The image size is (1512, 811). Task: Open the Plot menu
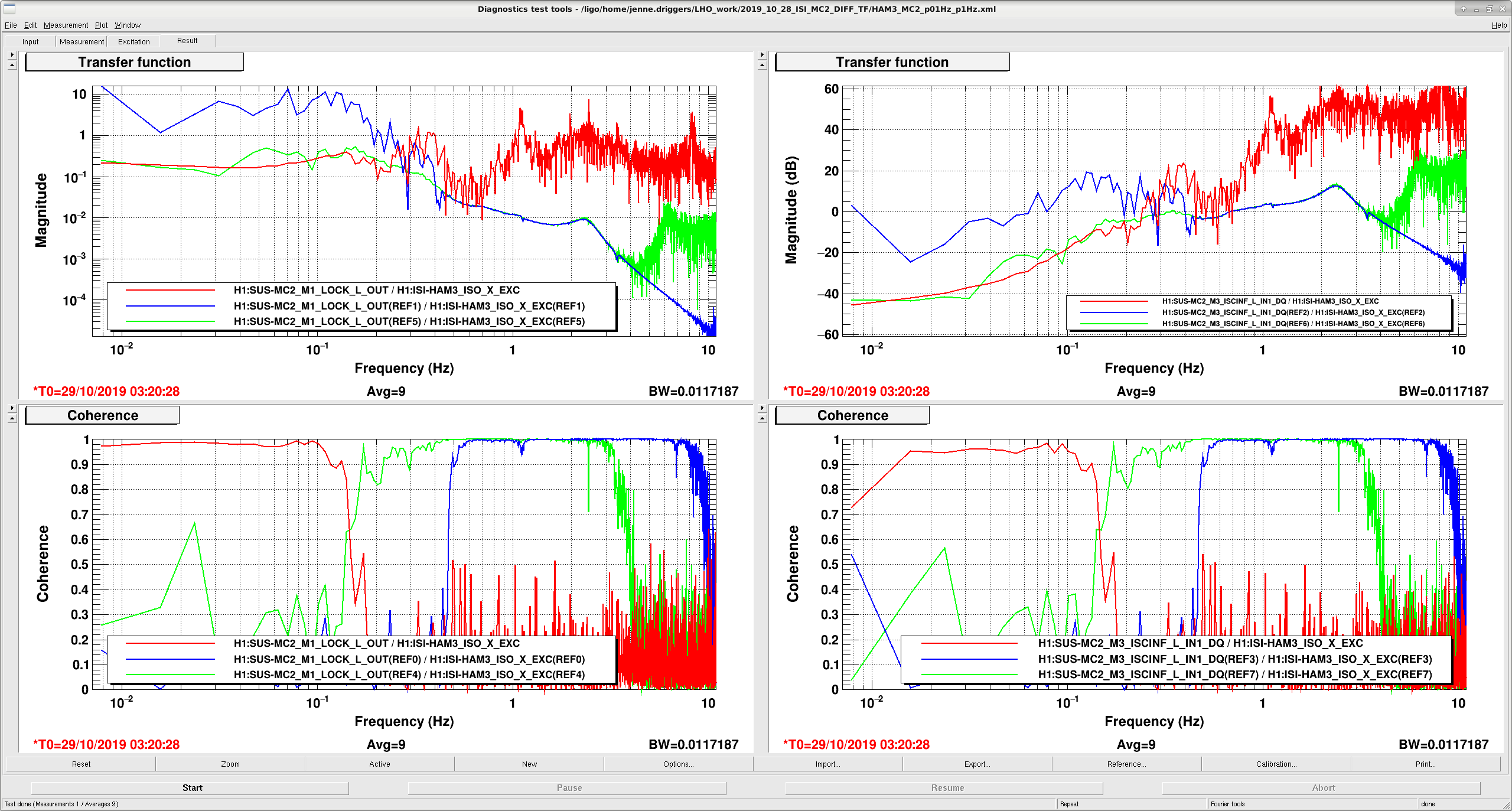pos(101,25)
